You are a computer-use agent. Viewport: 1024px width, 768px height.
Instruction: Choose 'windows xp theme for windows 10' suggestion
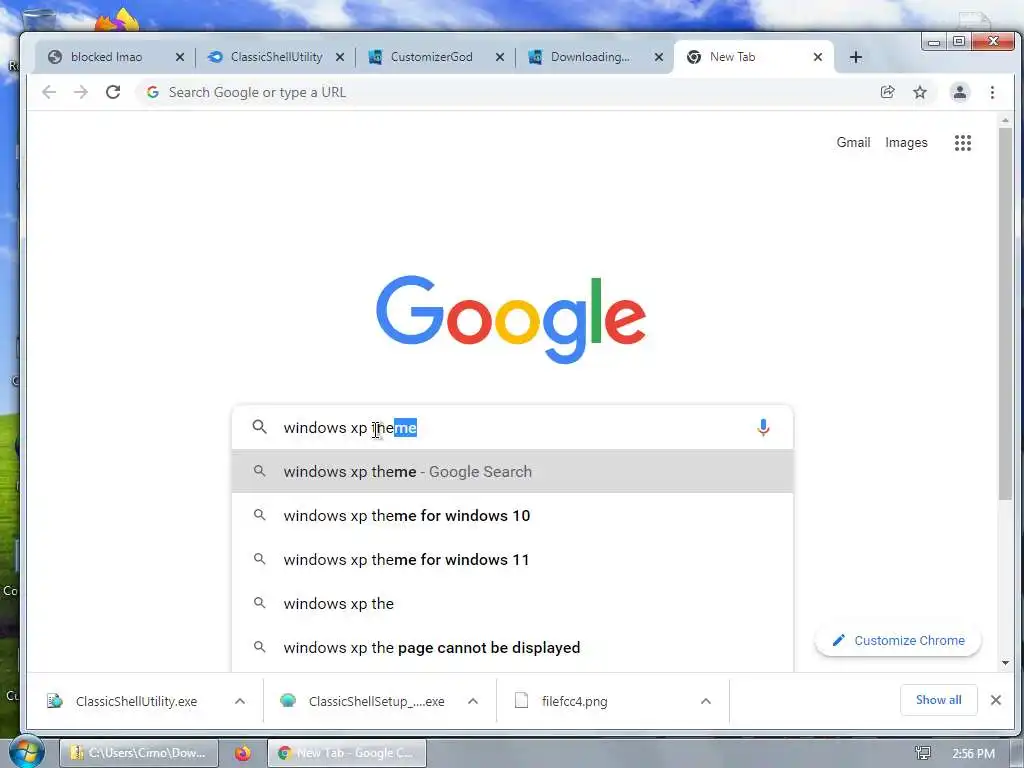513,515
